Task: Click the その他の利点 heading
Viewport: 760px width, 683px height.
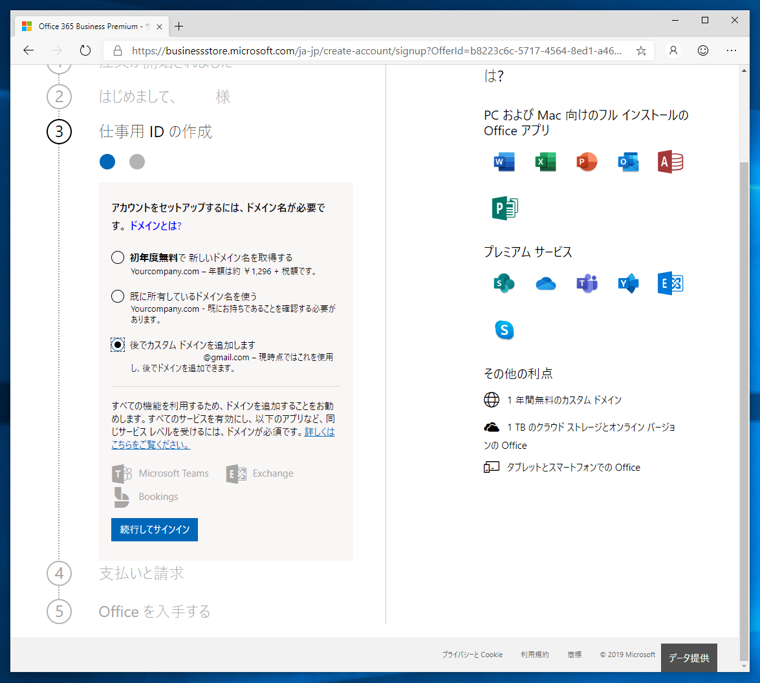Action: pyautogui.click(x=518, y=373)
